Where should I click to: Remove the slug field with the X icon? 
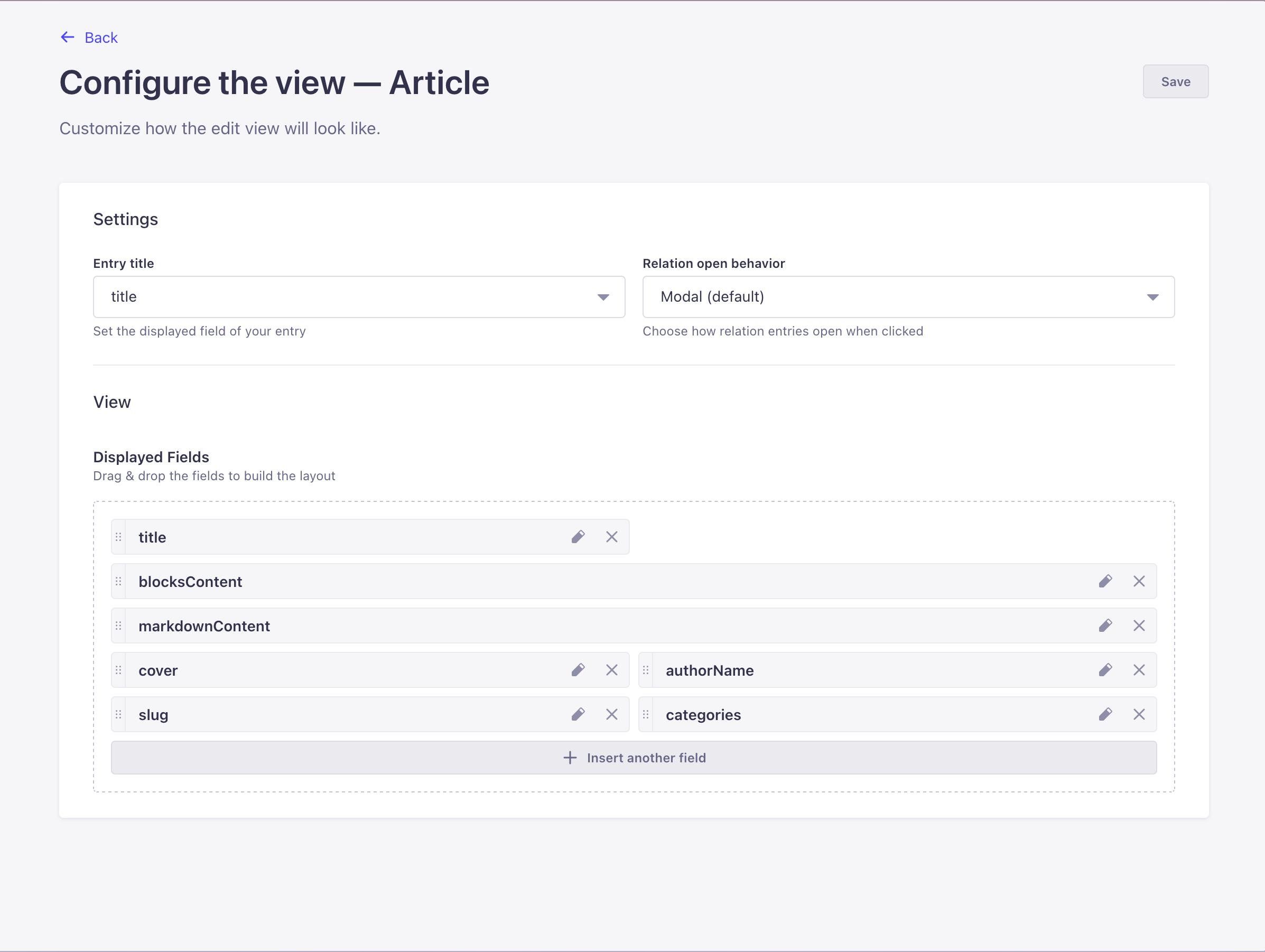611,714
